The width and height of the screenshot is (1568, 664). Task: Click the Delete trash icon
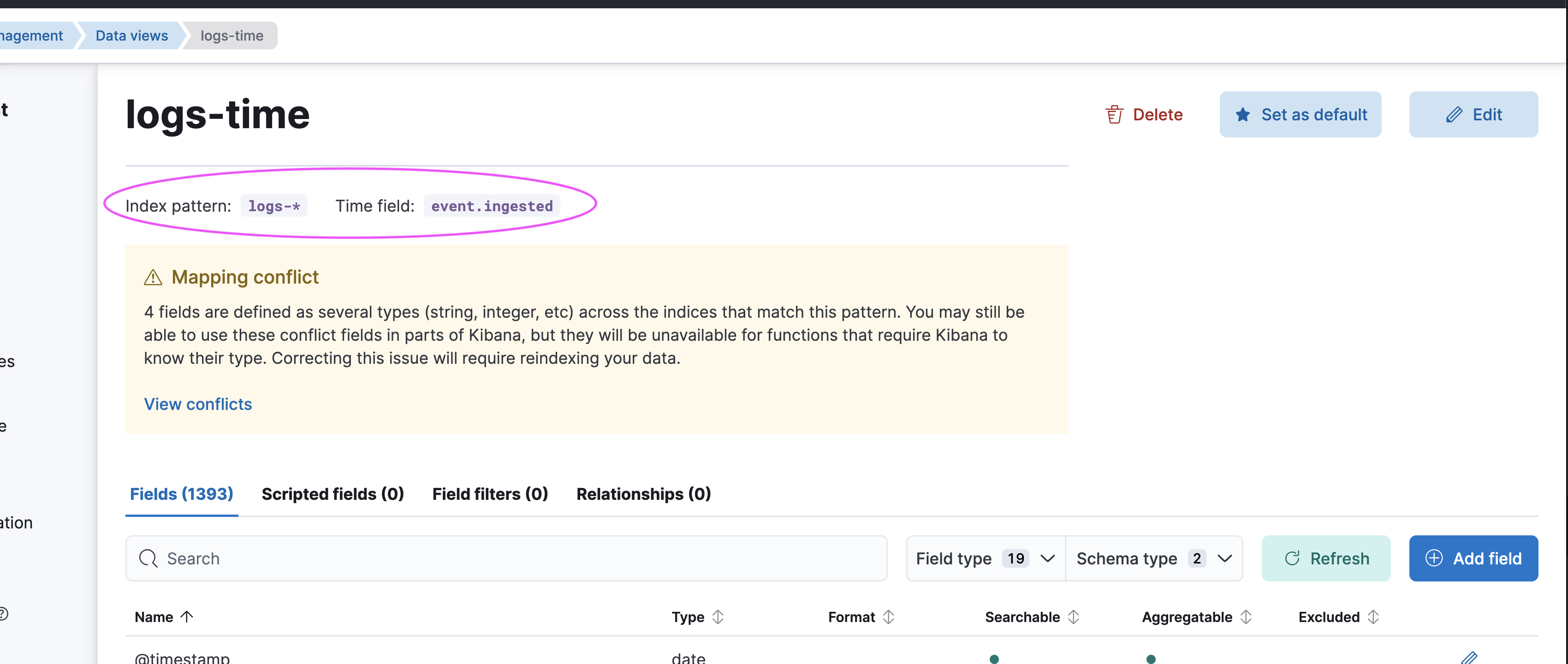(1114, 114)
